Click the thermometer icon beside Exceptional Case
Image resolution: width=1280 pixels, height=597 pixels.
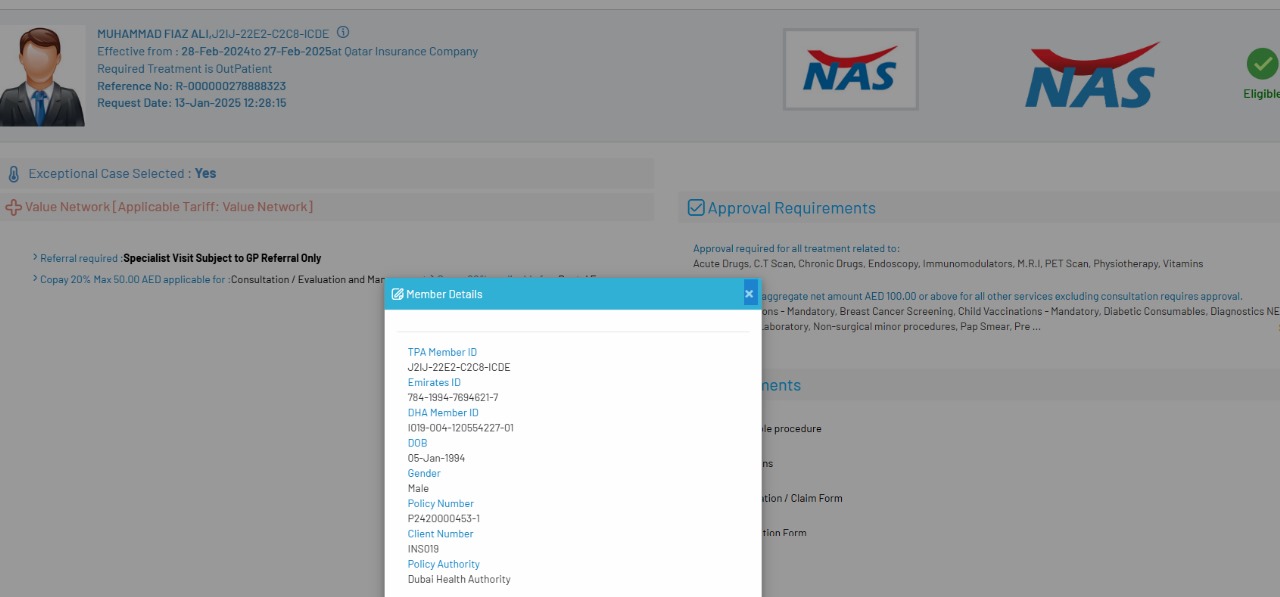[13, 174]
